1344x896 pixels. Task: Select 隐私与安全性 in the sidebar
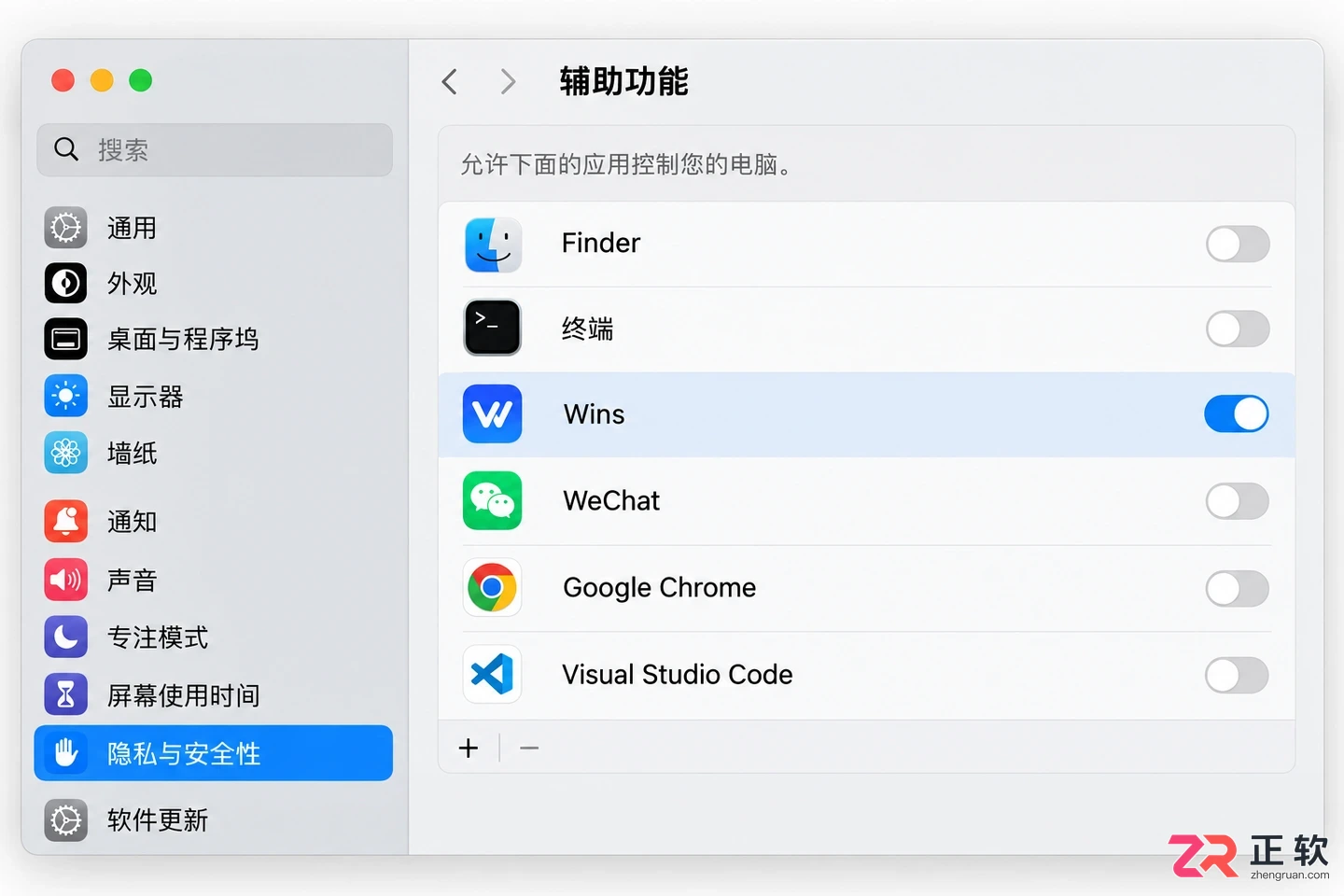[x=214, y=753]
